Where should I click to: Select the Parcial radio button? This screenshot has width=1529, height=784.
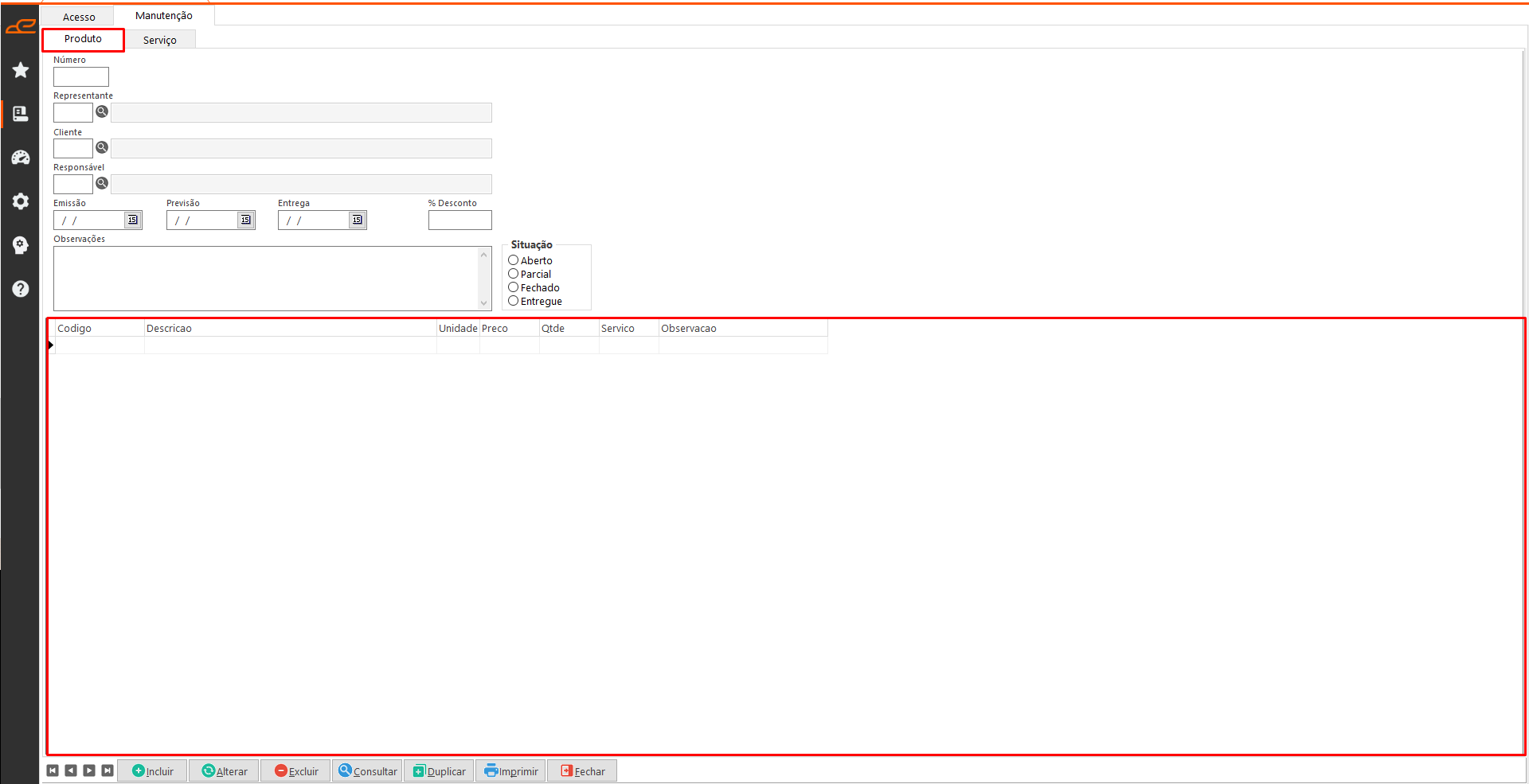coord(514,274)
